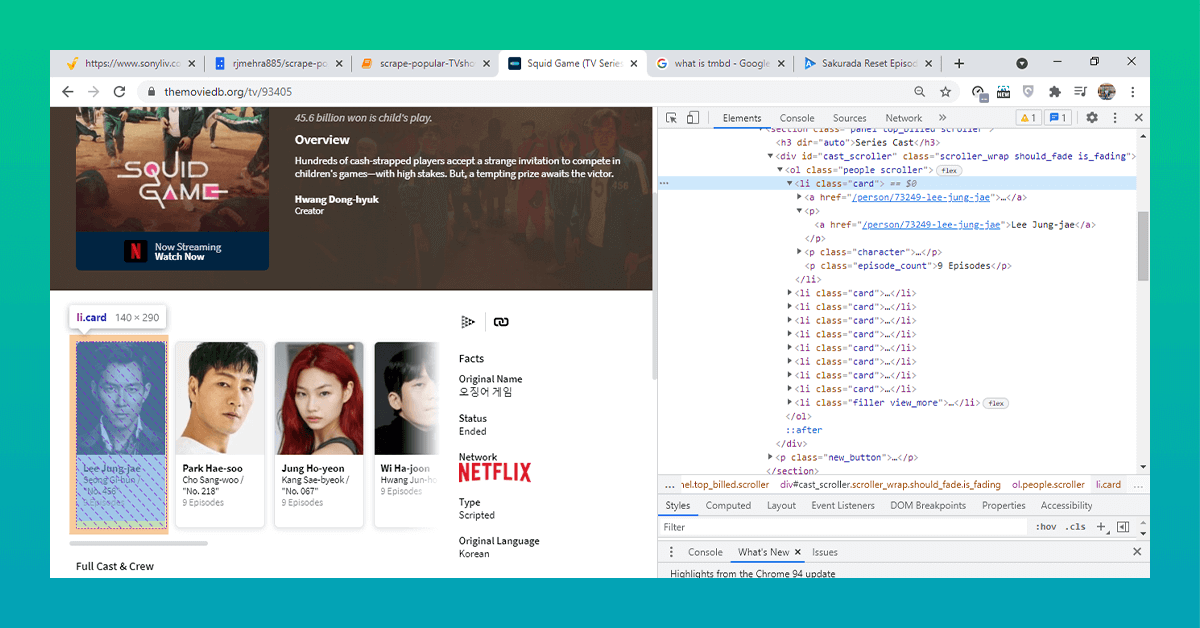Expand the first a href lee-jung-jae node

799,198
